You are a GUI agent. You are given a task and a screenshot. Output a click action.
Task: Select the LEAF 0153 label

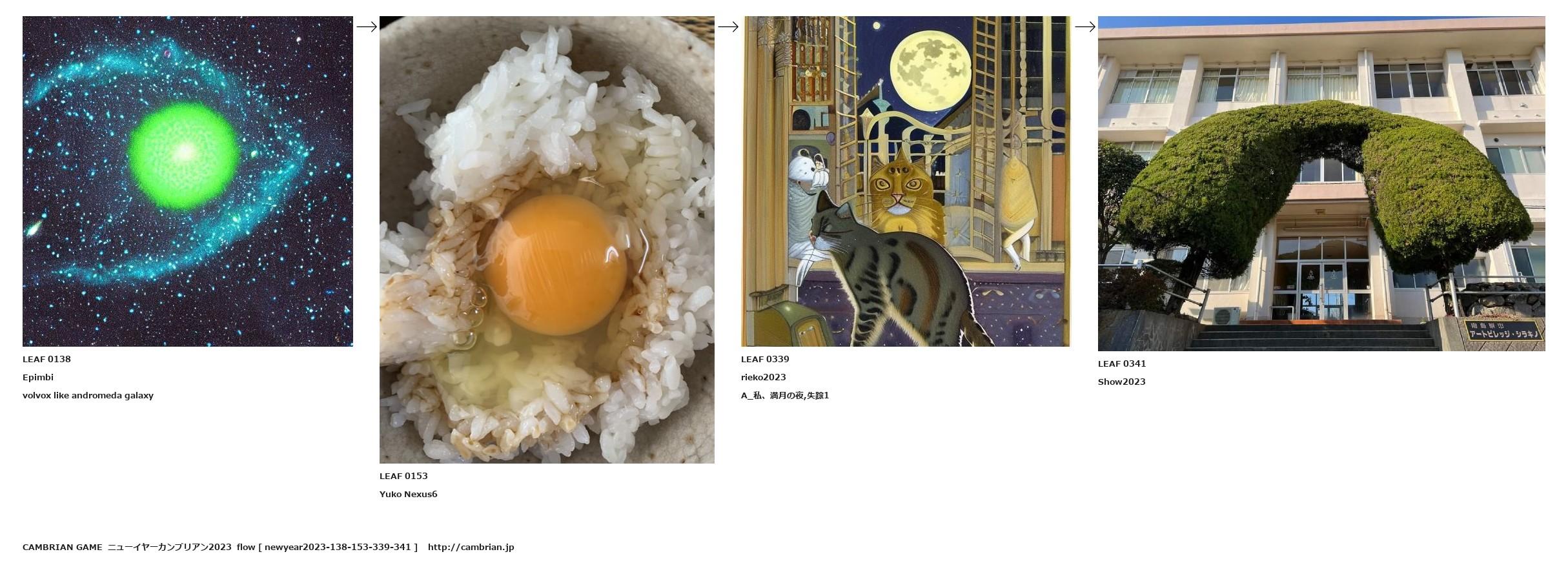click(403, 476)
